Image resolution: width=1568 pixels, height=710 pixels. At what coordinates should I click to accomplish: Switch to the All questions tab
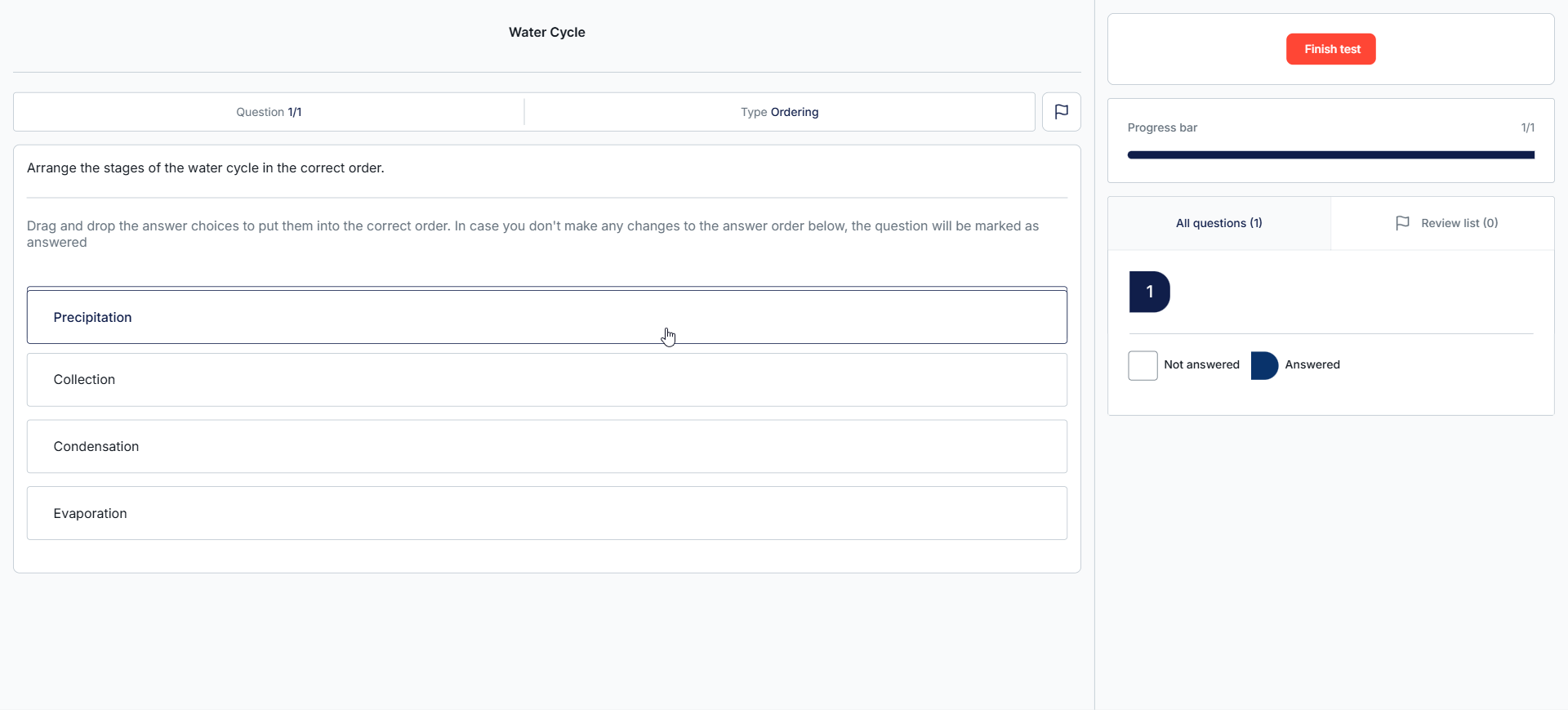click(1218, 223)
